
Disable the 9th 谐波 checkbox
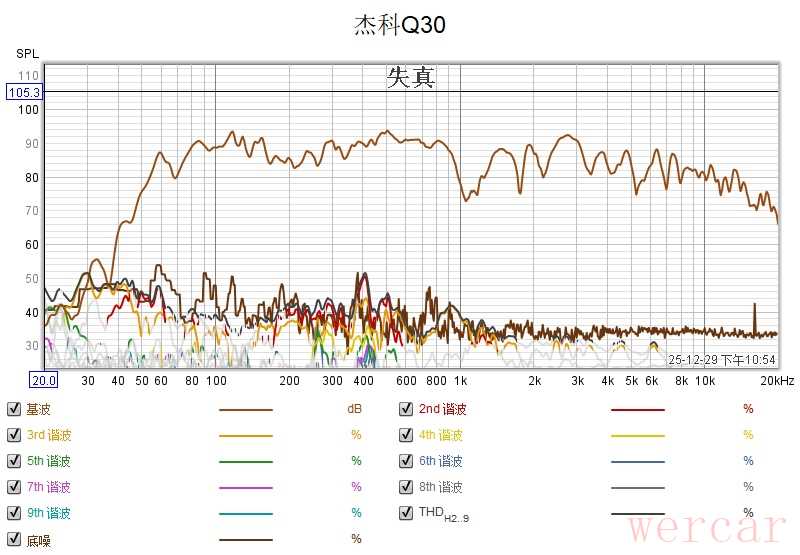13,513
